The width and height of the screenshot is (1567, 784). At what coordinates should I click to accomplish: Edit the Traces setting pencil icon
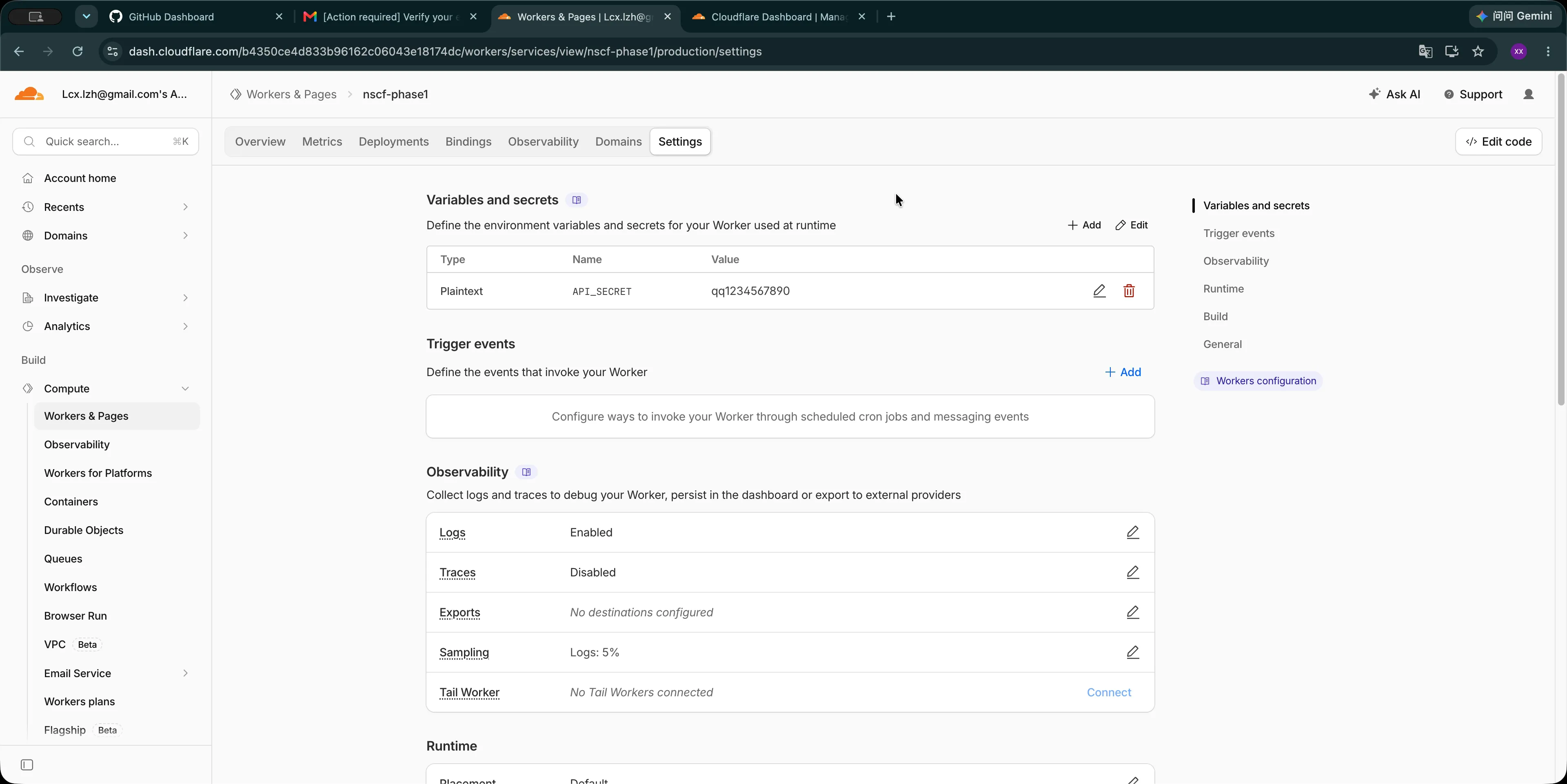[1133, 572]
